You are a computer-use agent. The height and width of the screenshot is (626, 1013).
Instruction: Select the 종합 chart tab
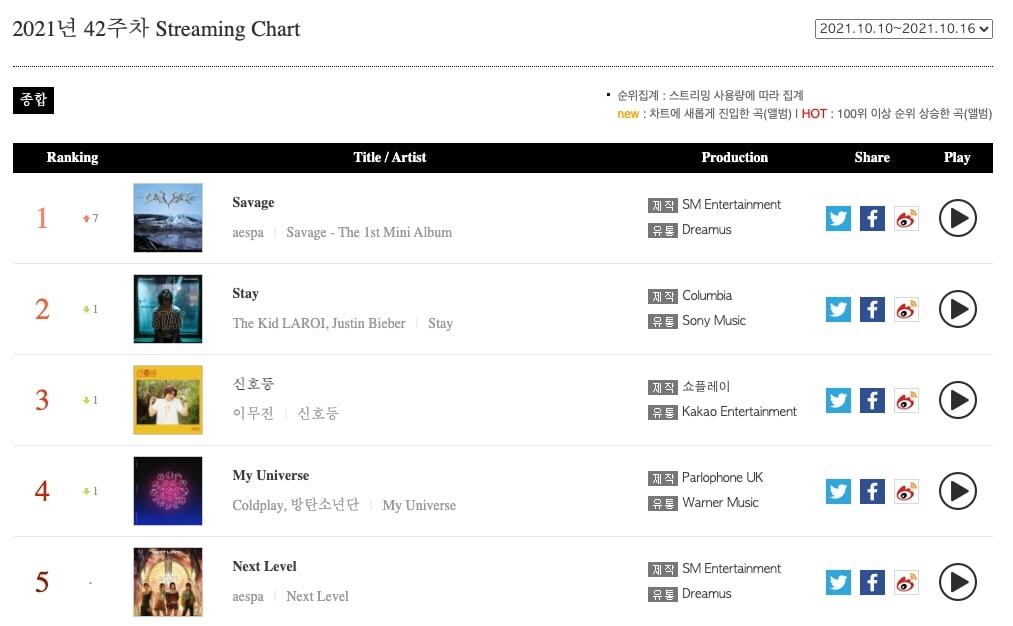pos(33,100)
